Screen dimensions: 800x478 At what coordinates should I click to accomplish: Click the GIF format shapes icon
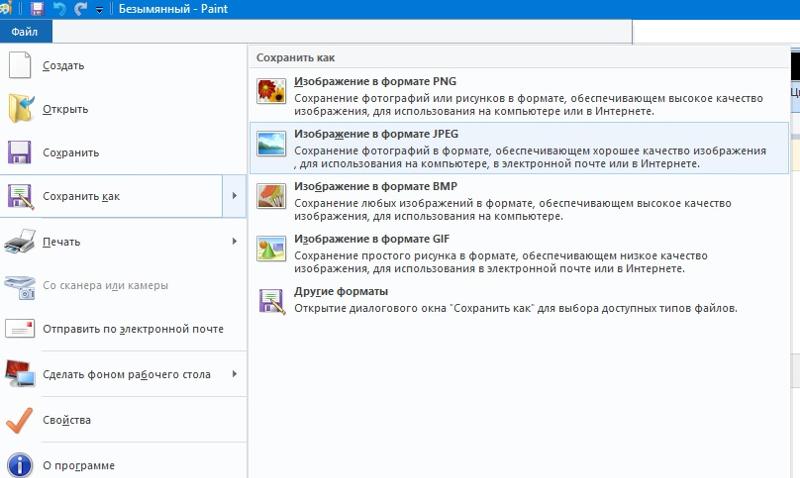(x=271, y=248)
